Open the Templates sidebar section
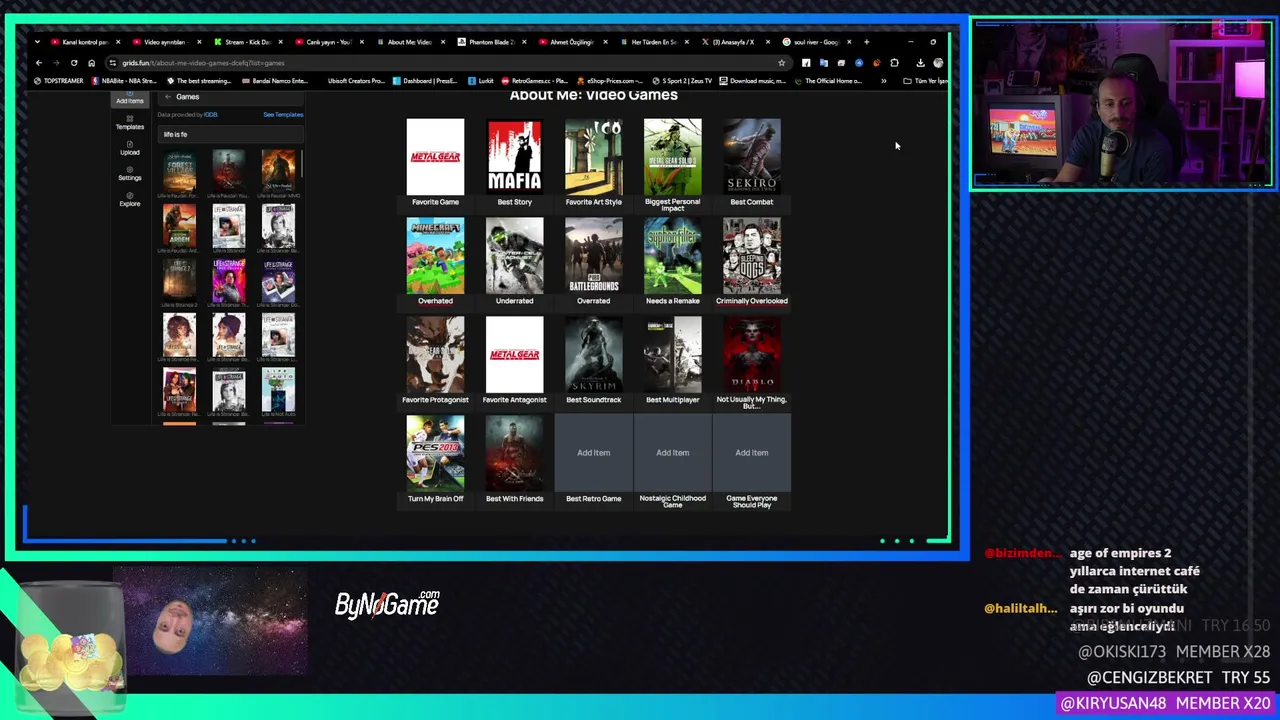 [129, 123]
